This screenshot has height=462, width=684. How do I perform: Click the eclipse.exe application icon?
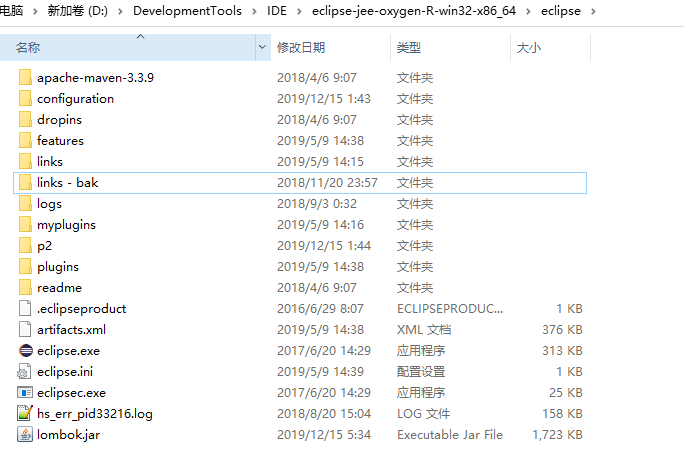[x=26, y=351]
